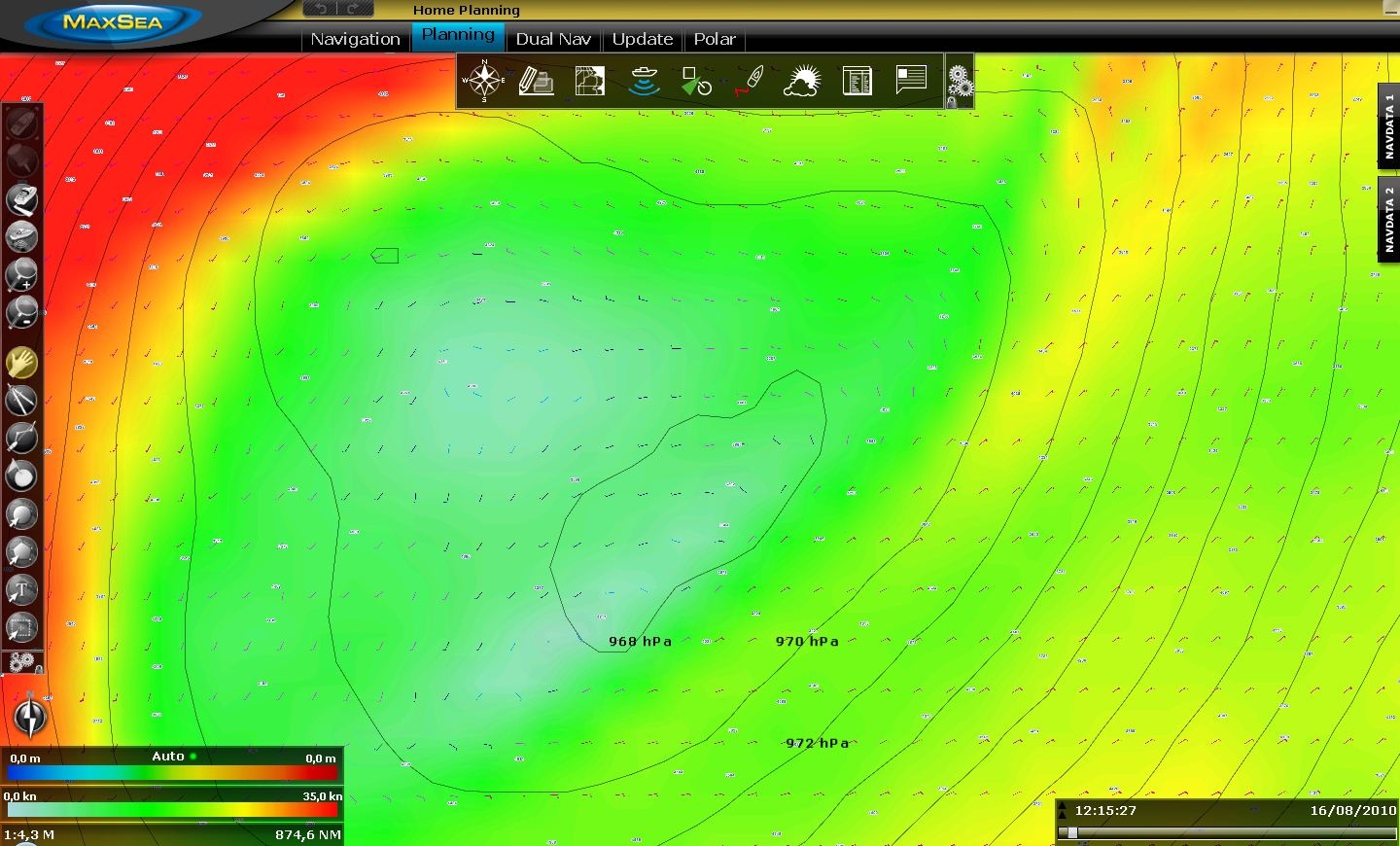Select the circle boundary tool
This screenshot has width=1400, height=846.
[21, 513]
